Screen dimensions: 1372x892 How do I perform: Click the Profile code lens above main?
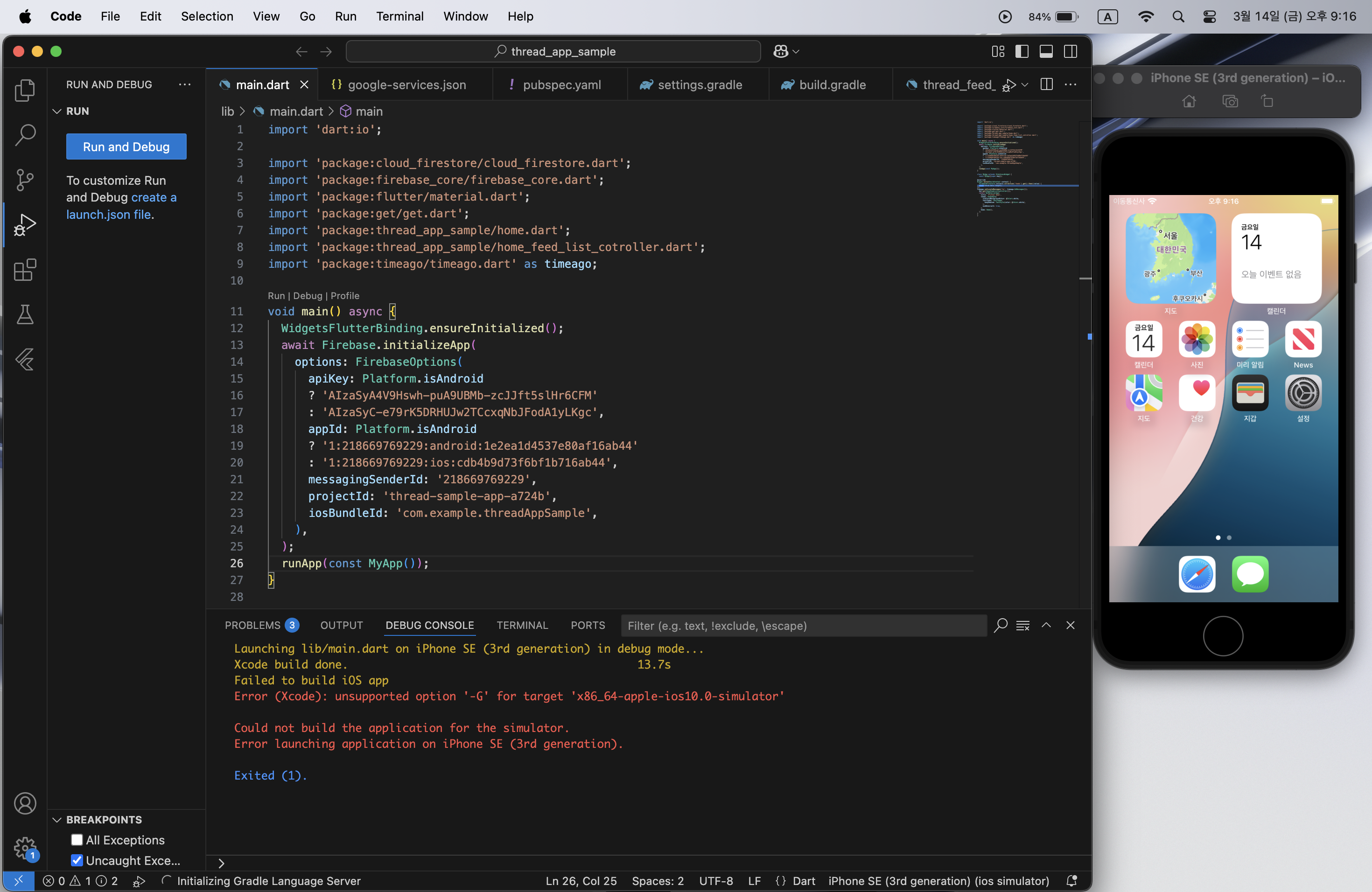[x=345, y=296]
